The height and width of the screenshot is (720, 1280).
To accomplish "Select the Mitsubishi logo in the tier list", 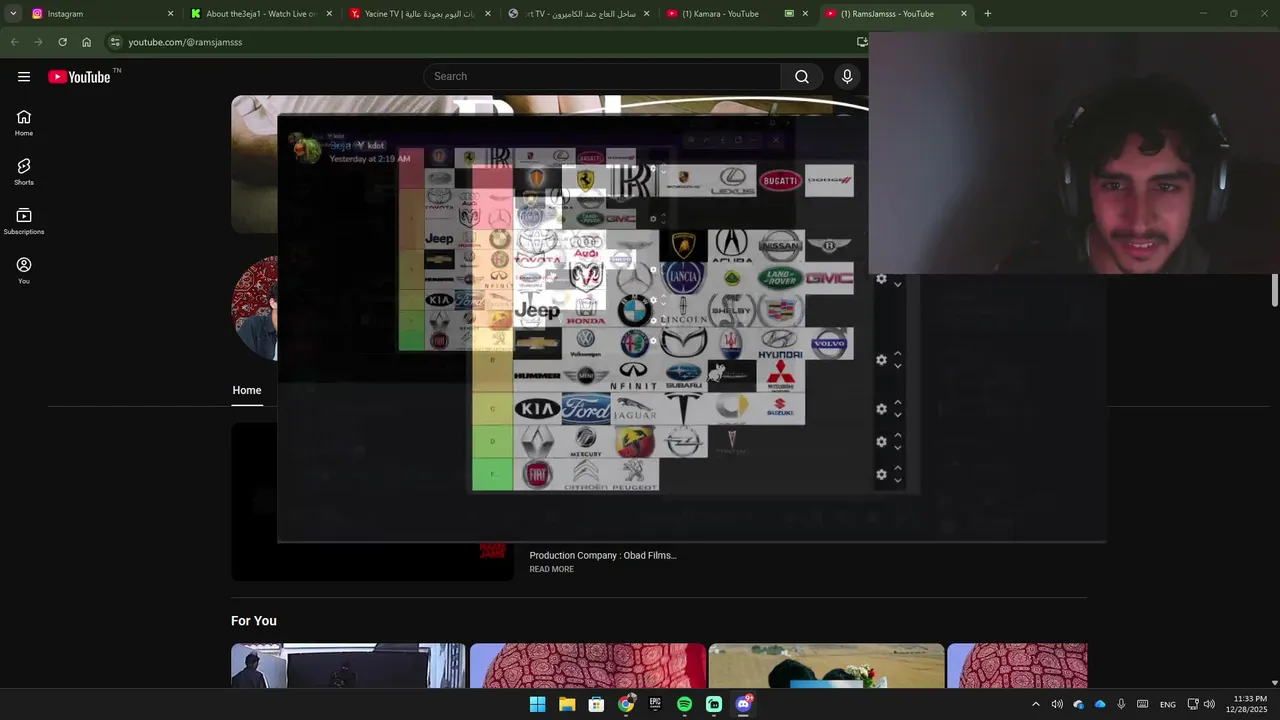I will [780, 376].
